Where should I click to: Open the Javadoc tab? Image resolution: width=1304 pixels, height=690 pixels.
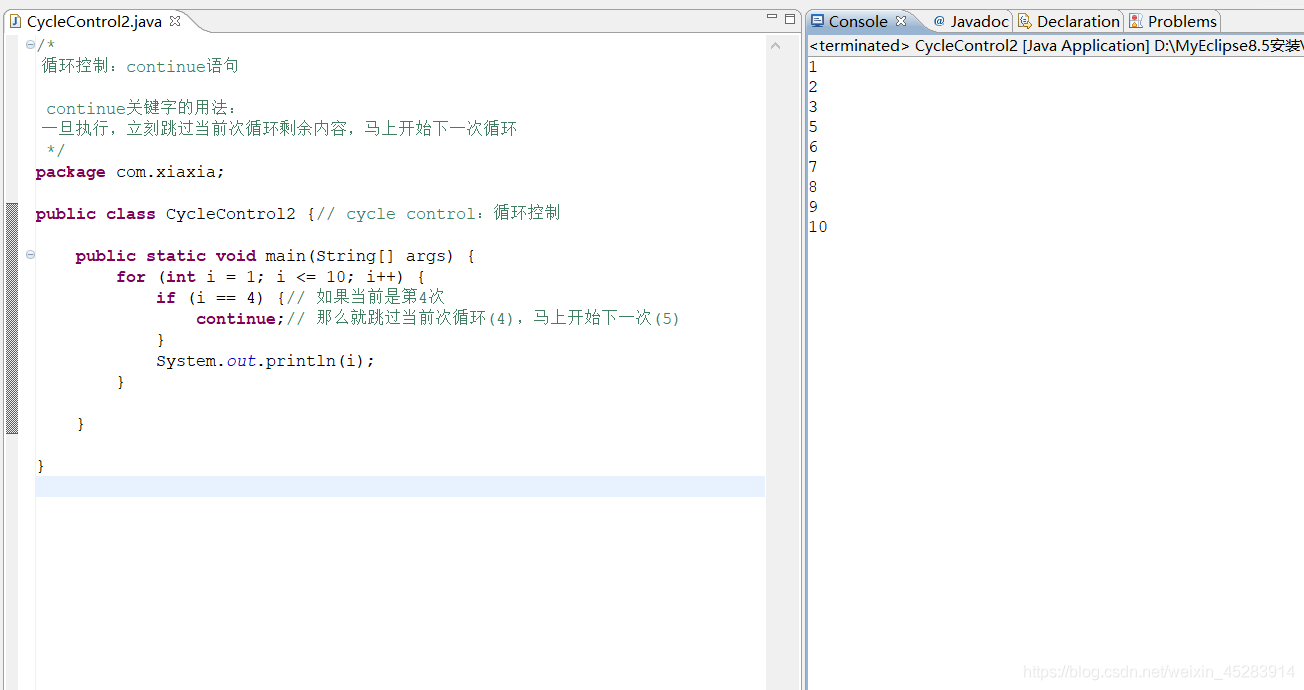tap(979, 21)
